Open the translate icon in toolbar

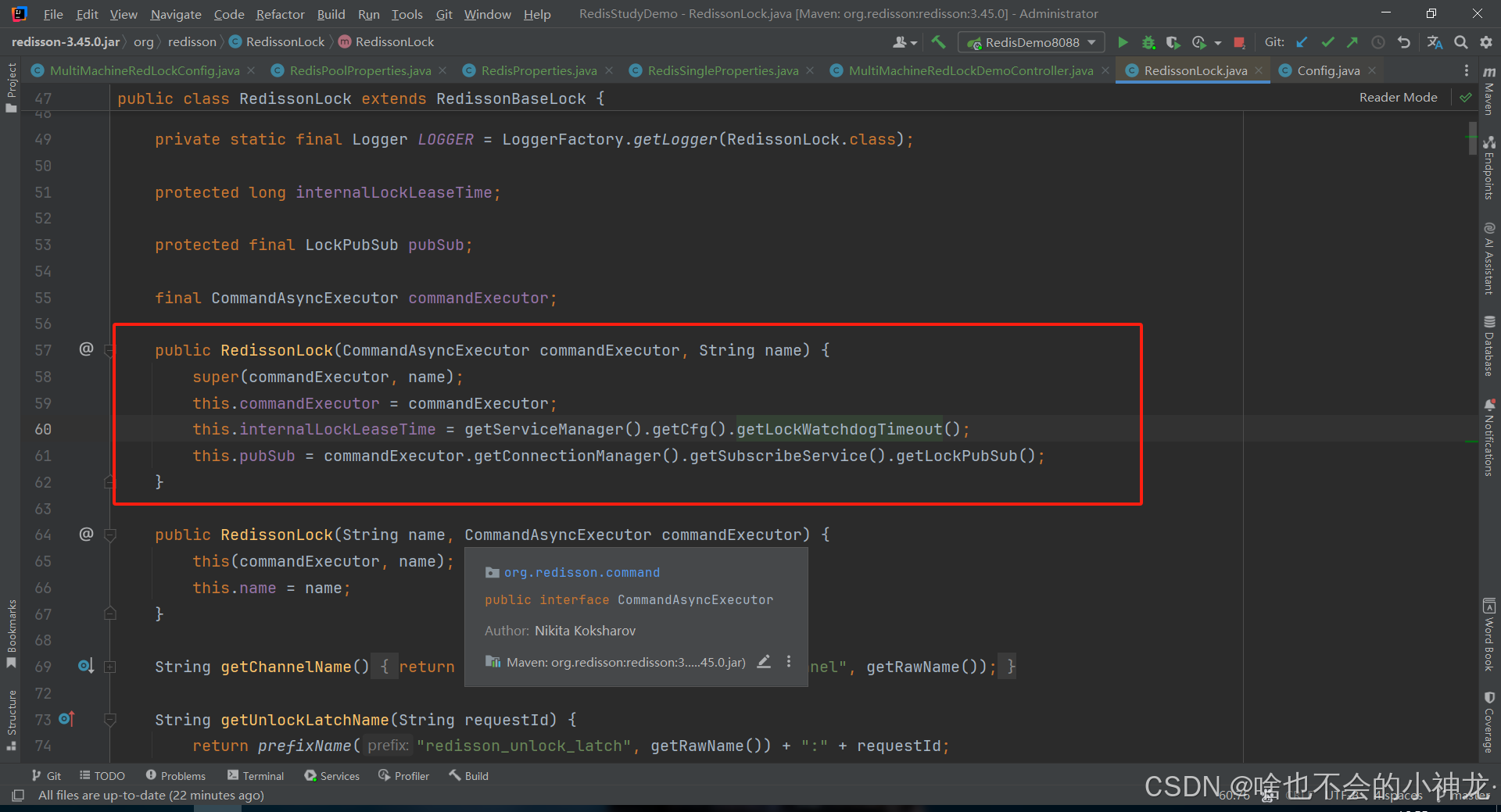pos(1435,42)
